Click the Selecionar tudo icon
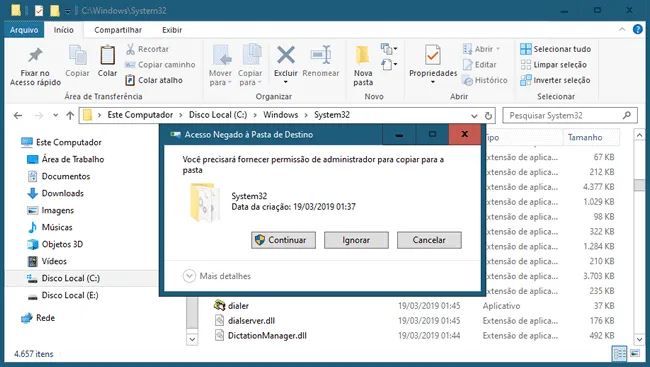This screenshot has height=367, width=650. [526, 49]
